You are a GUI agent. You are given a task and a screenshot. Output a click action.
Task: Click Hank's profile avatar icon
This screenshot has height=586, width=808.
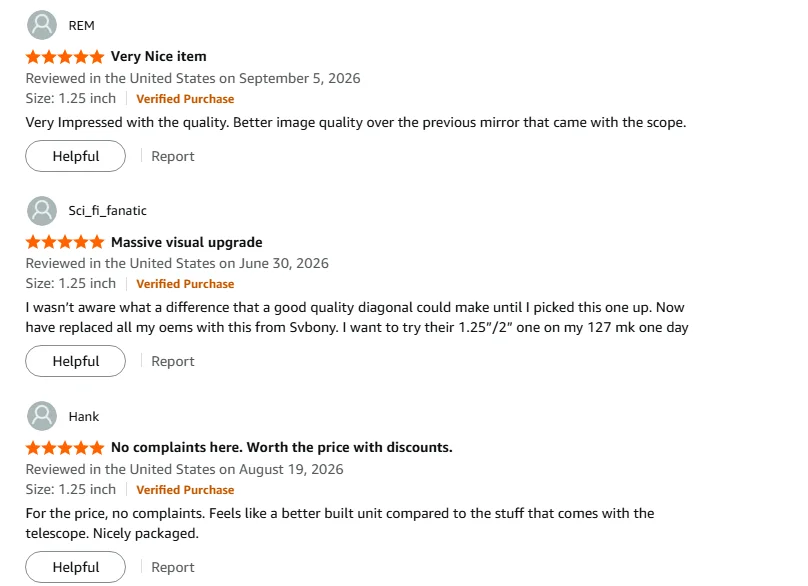(x=42, y=416)
